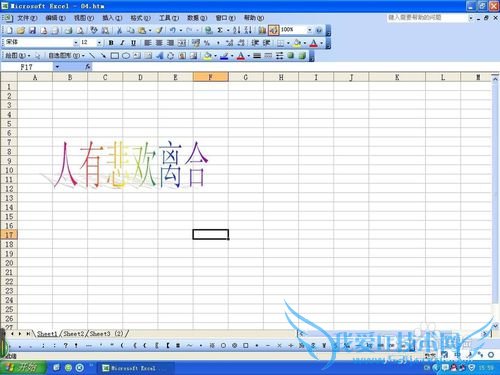Click the Cut scissors icon
This screenshot has width=500, height=375.
[x=119, y=30]
